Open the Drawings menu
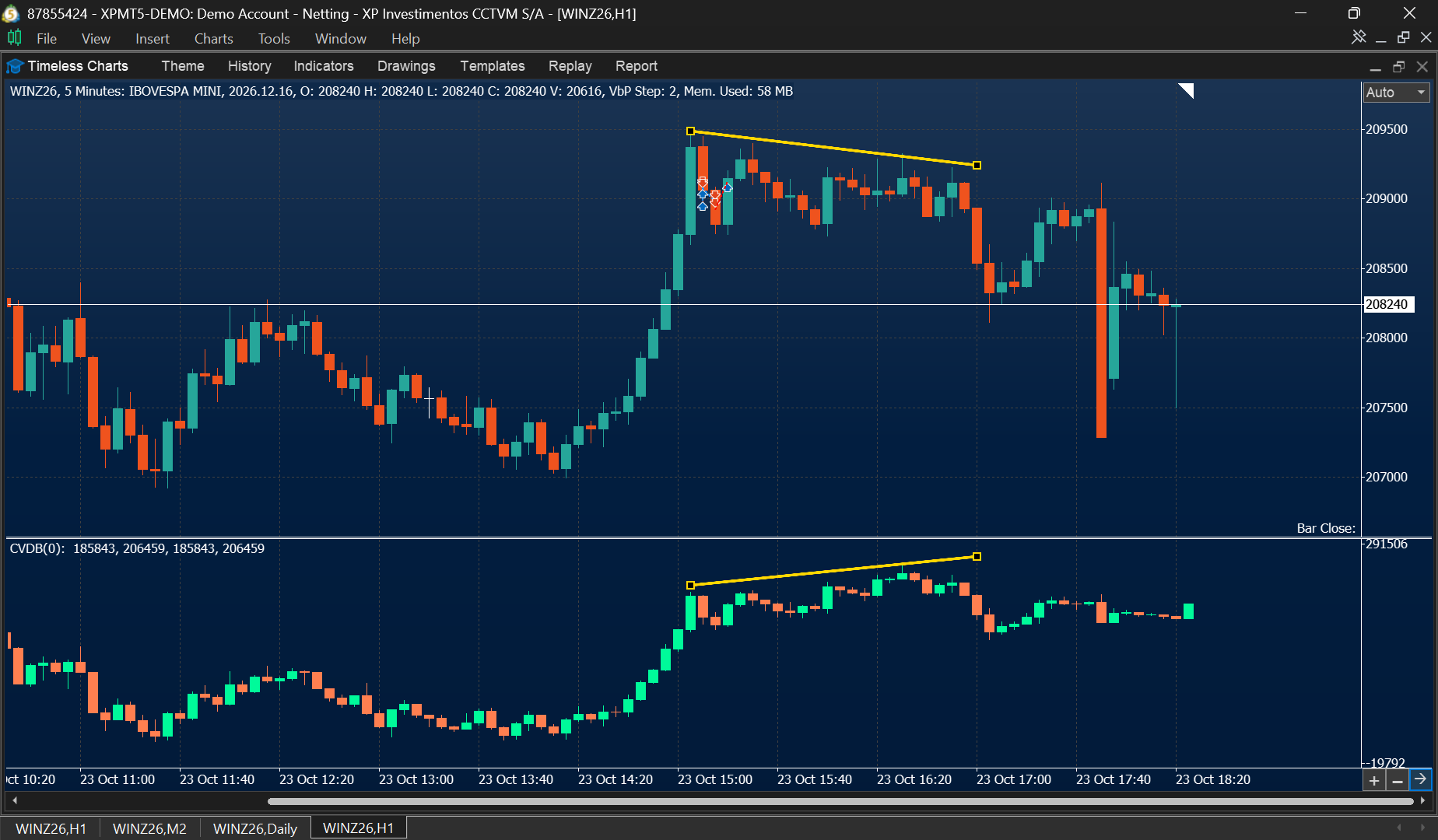 coord(406,66)
